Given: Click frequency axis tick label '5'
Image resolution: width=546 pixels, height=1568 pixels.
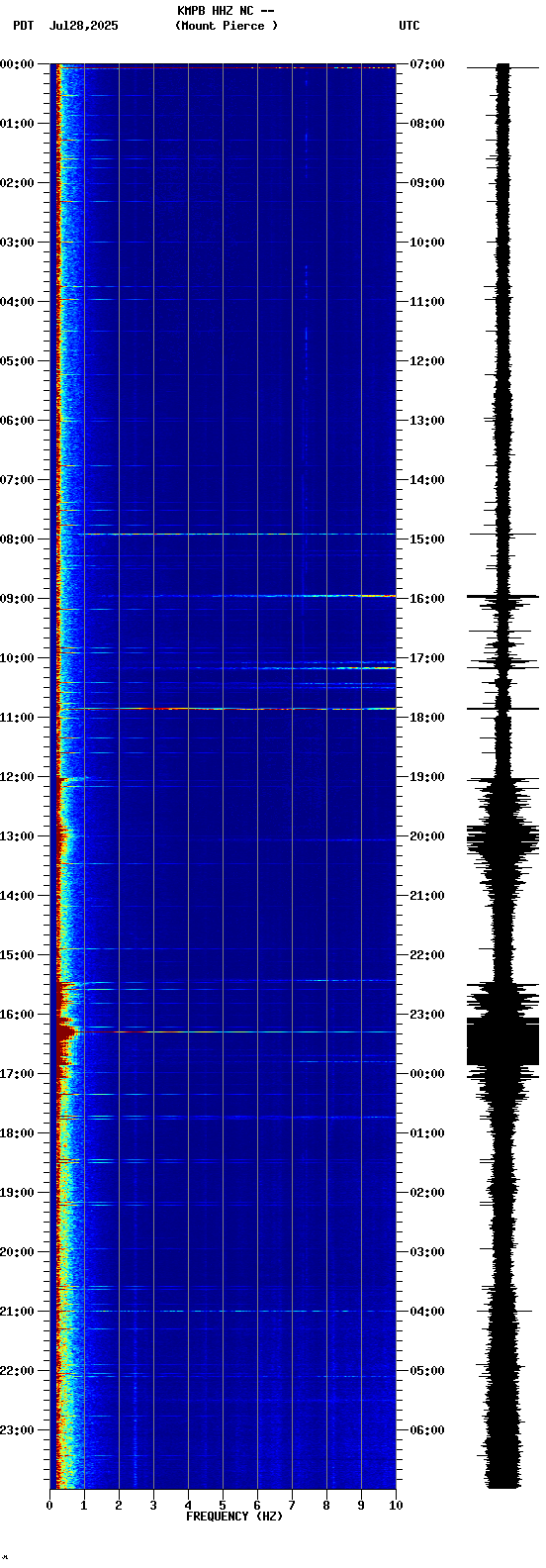Looking at the screenshot, I should coord(223,1506).
